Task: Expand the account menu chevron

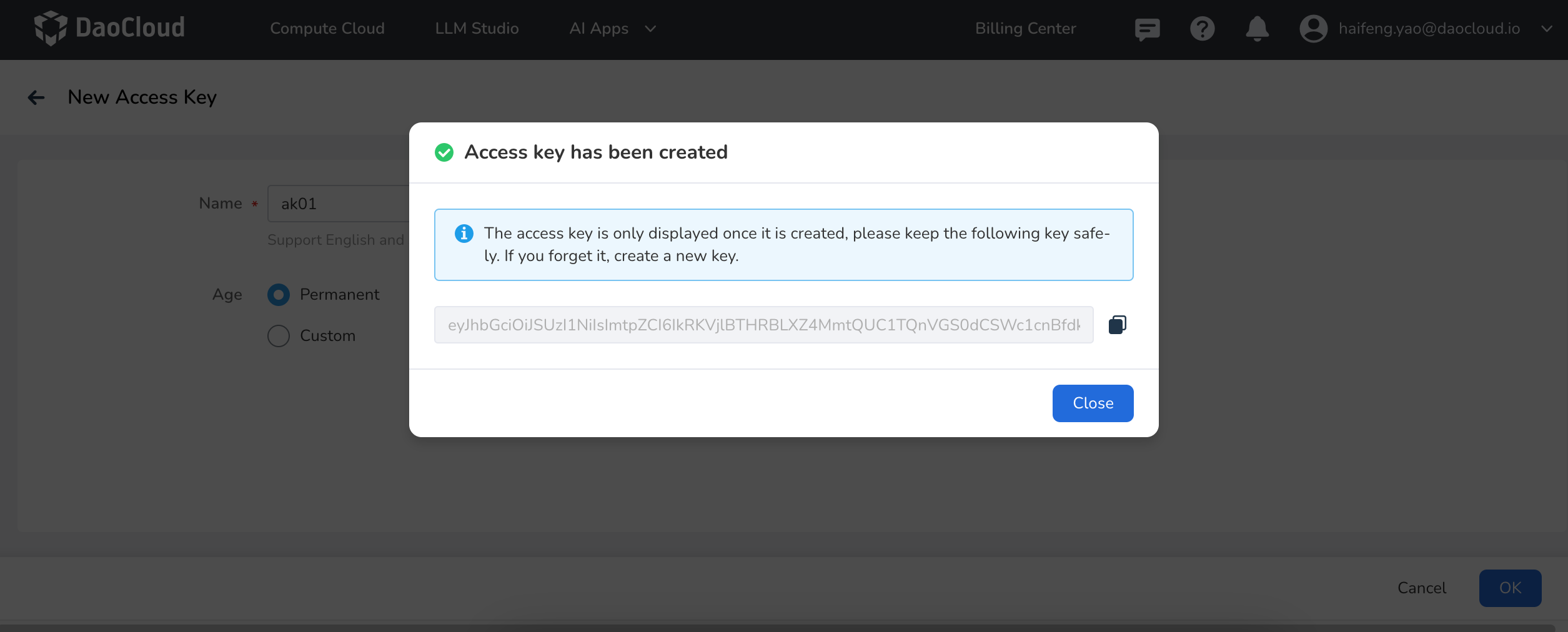Action: pyautogui.click(x=1547, y=29)
